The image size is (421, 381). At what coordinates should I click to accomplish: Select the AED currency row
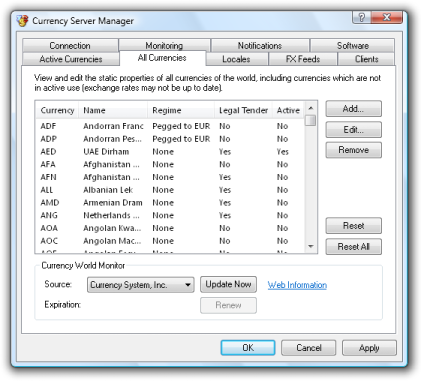point(170,152)
